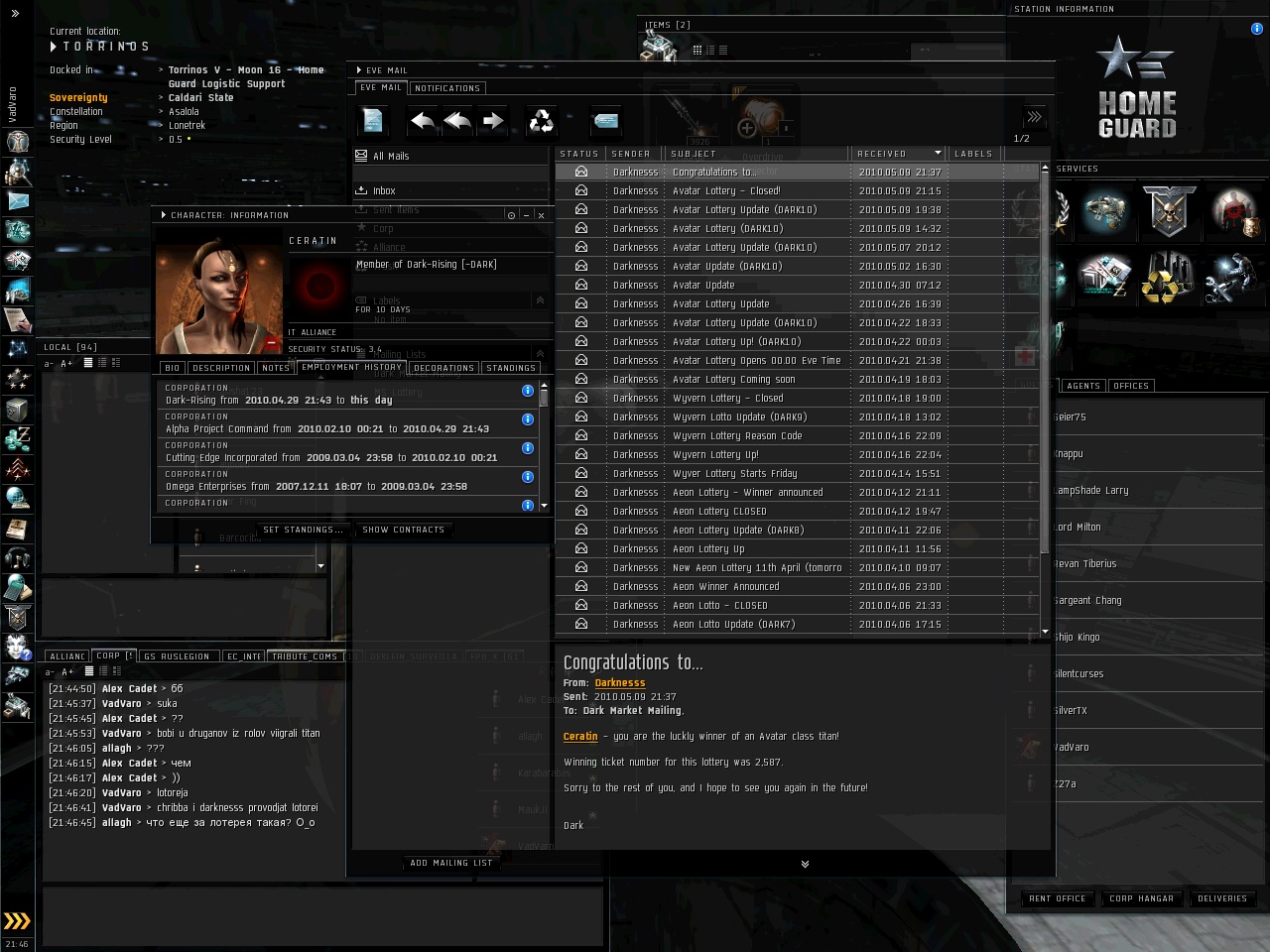
Task: Click the Station Information blue info icon
Action: [x=1257, y=29]
